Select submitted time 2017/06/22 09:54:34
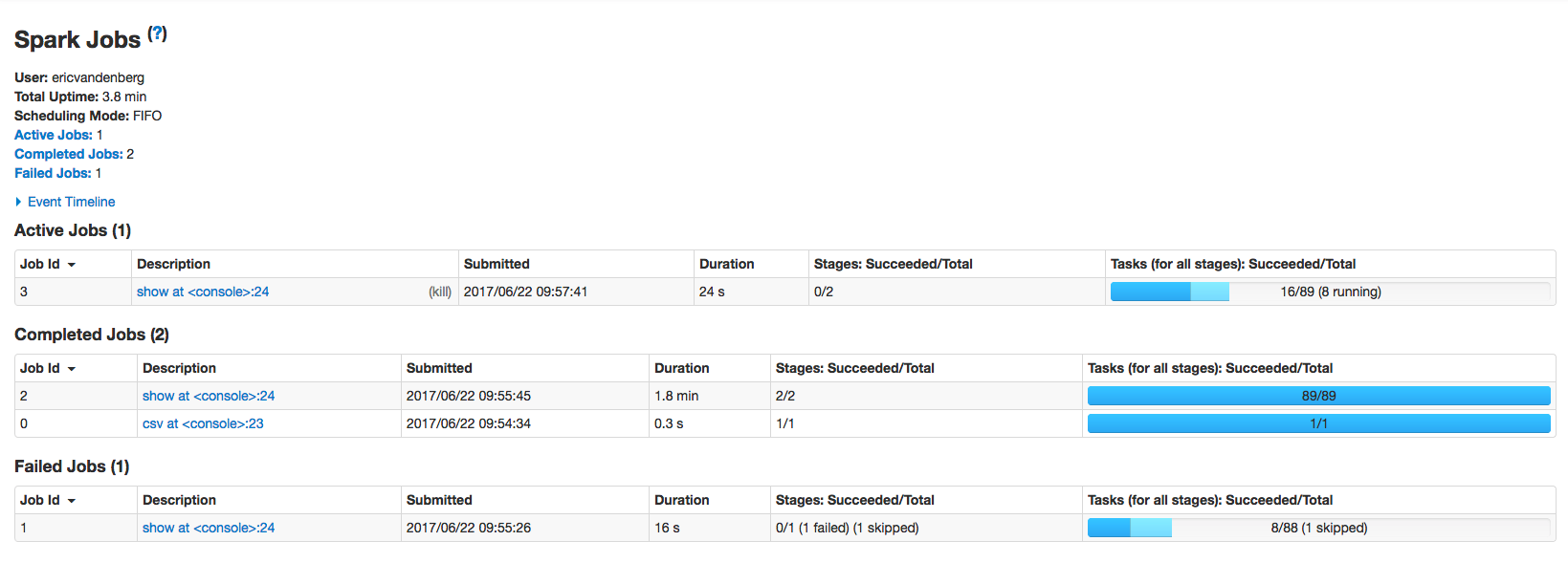1568x563 pixels. 469,423
